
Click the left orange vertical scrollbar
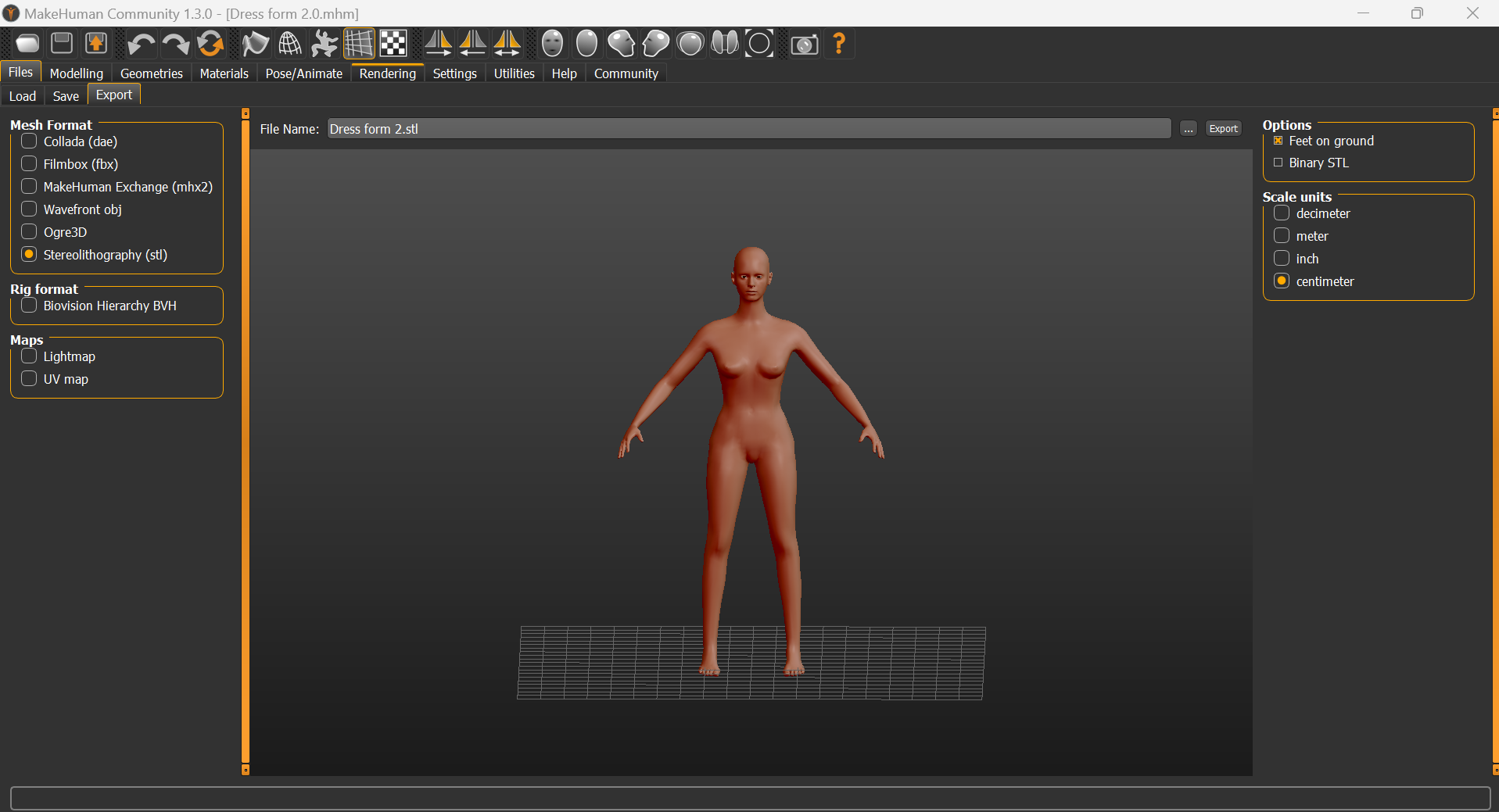click(x=246, y=442)
